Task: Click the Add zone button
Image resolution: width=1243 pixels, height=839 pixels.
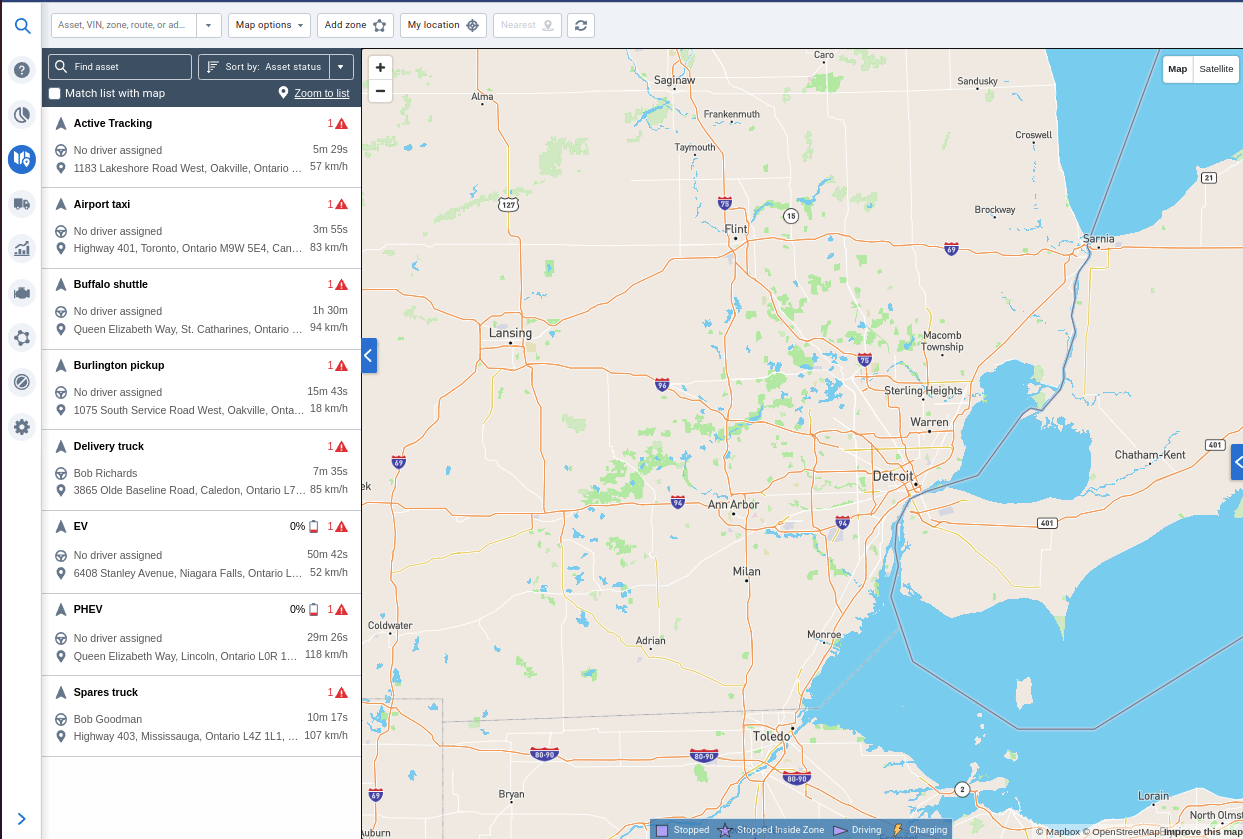Action: point(355,25)
